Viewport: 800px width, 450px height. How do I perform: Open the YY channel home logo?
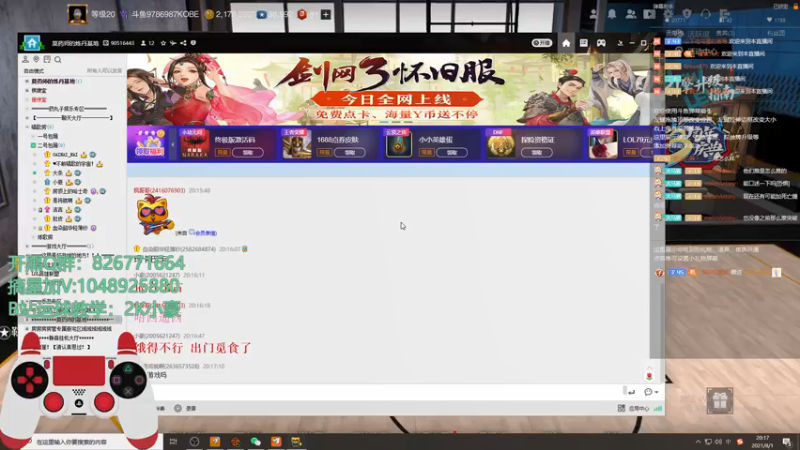point(32,43)
